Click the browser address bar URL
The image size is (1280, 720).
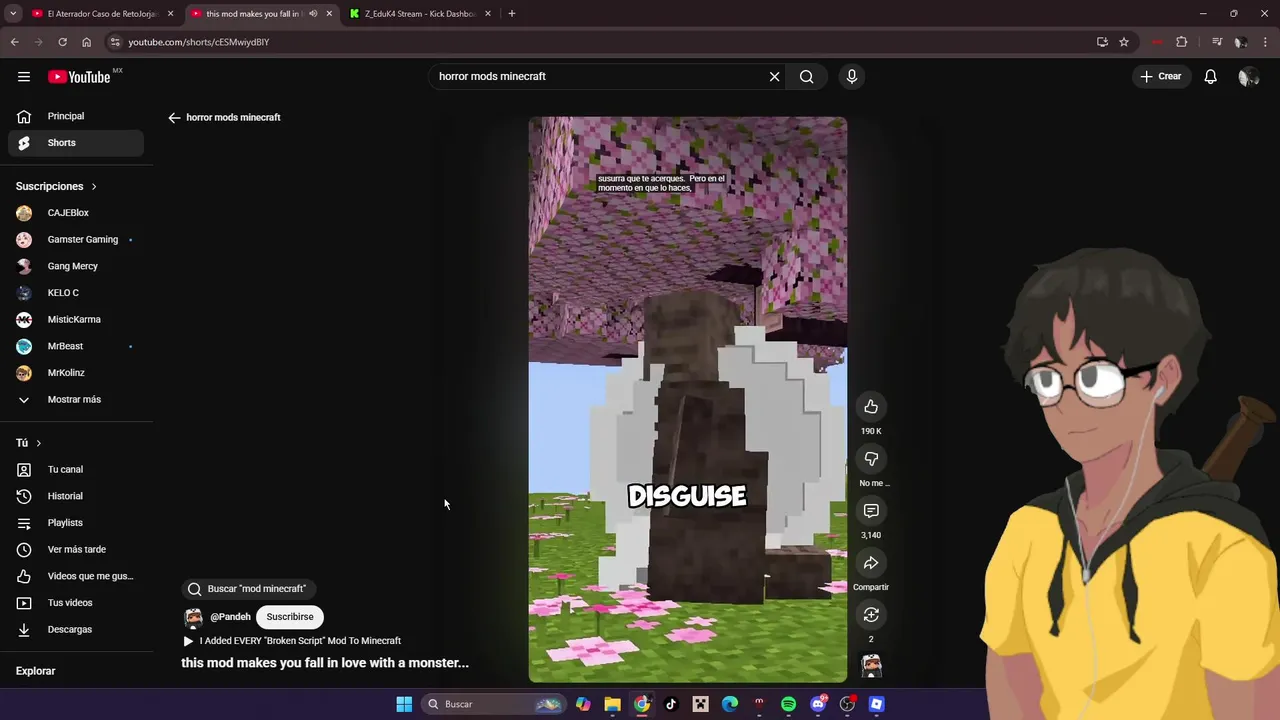click(198, 42)
